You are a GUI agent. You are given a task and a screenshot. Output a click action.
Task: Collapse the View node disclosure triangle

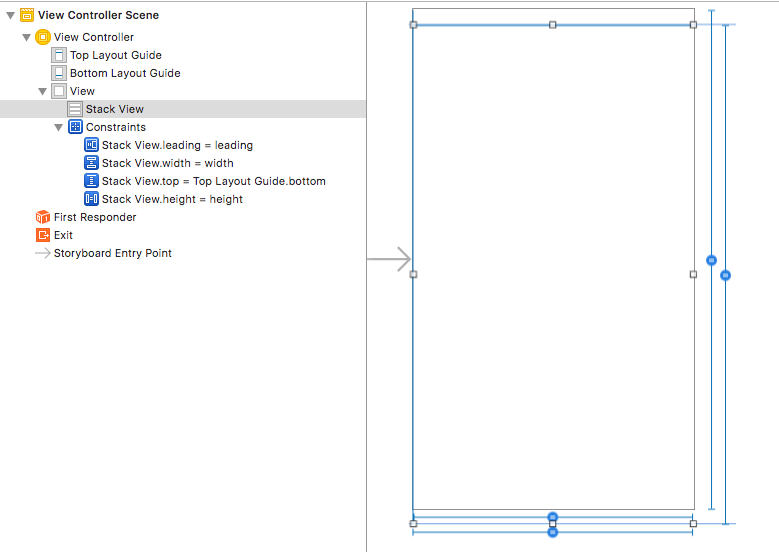coord(43,91)
